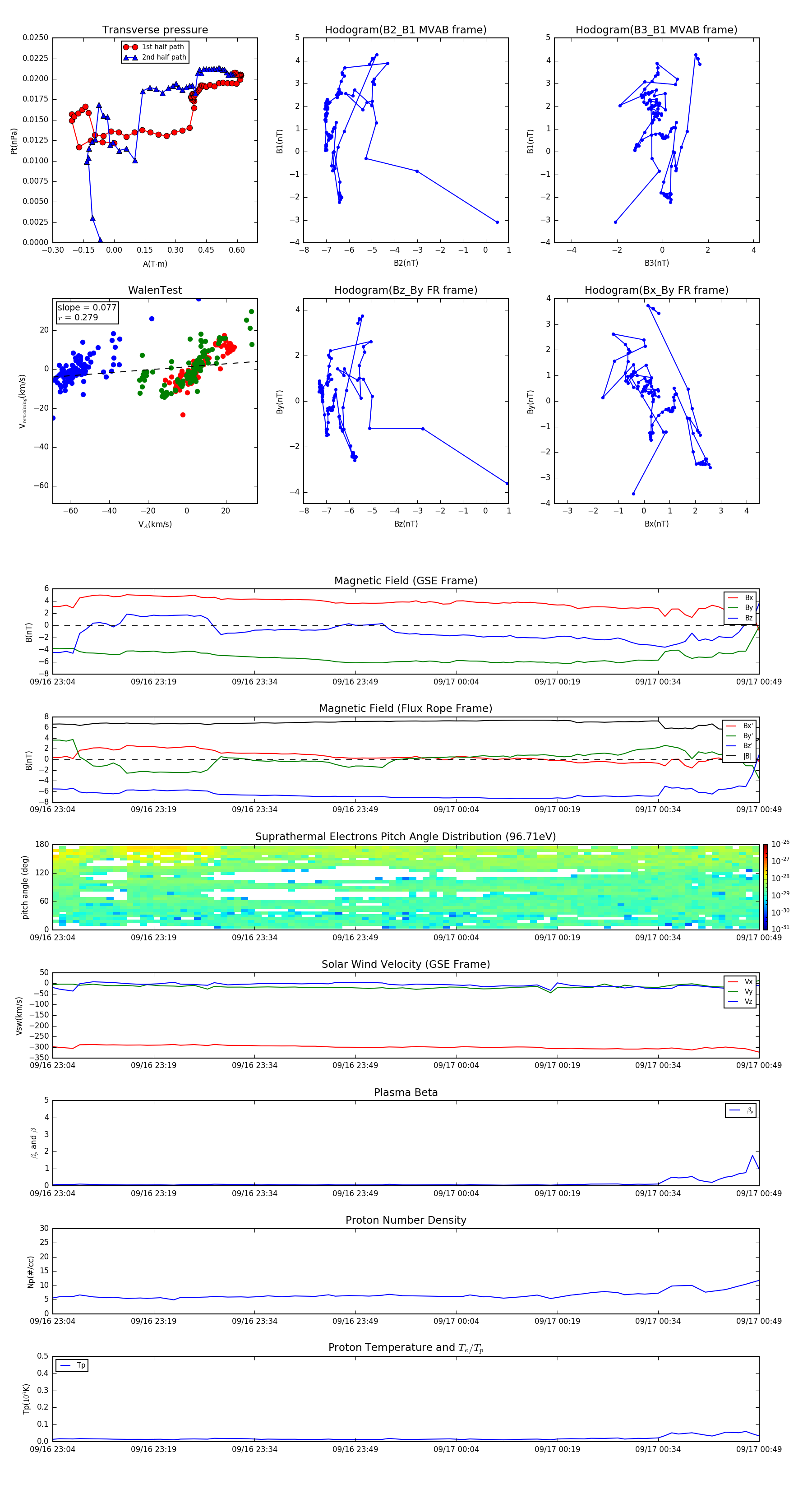This screenshot has width=812, height=1489.
Task: Select the "Tp" legend entry
Action: pyautogui.click(x=72, y=1366)
